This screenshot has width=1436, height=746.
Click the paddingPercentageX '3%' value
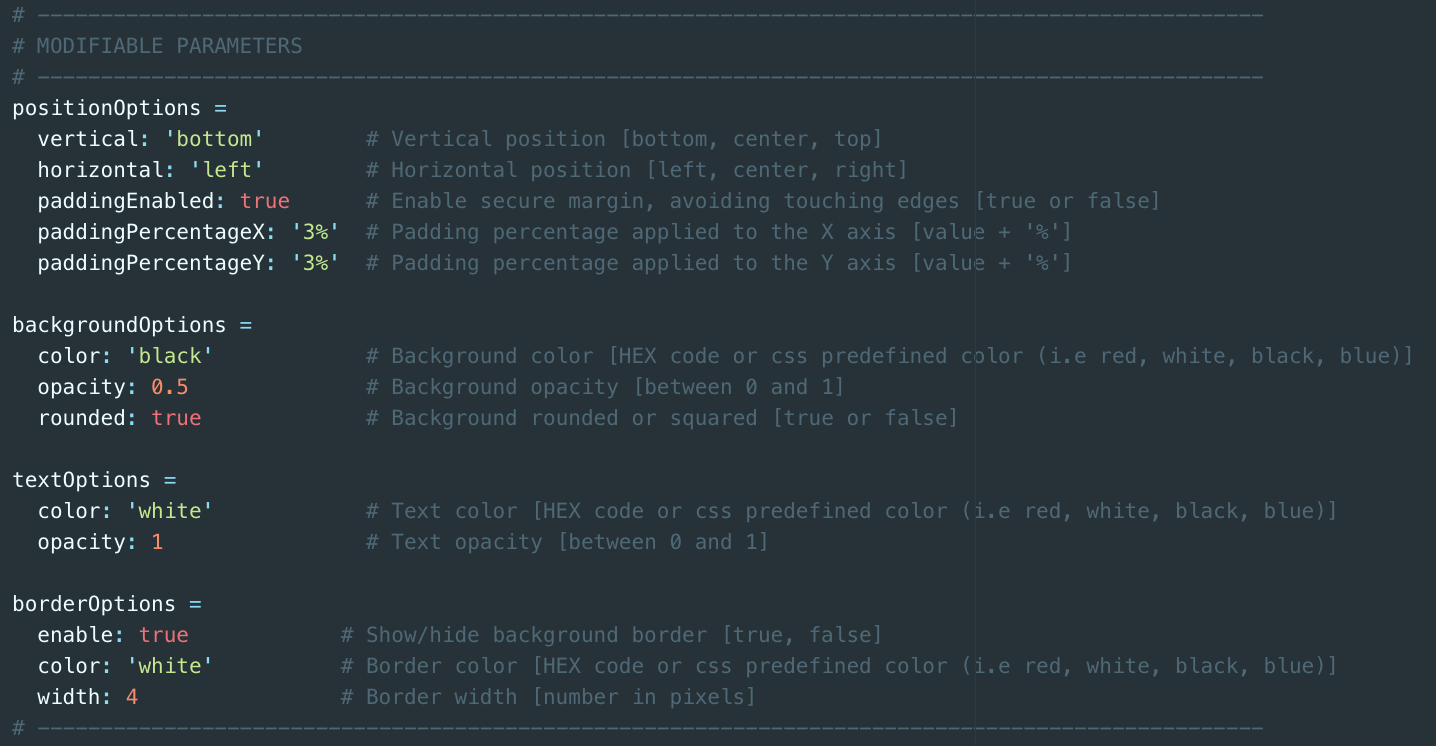tap(315, 232)
